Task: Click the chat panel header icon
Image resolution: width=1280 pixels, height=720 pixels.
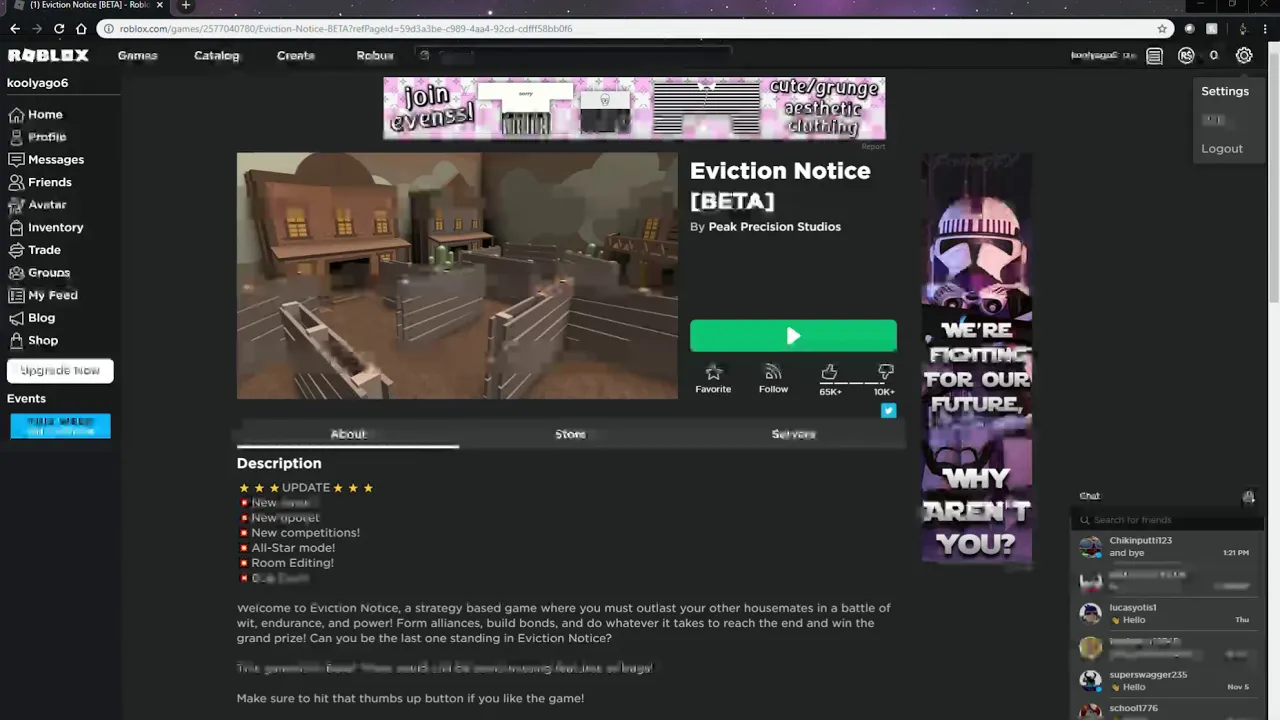Action: 1248,496
